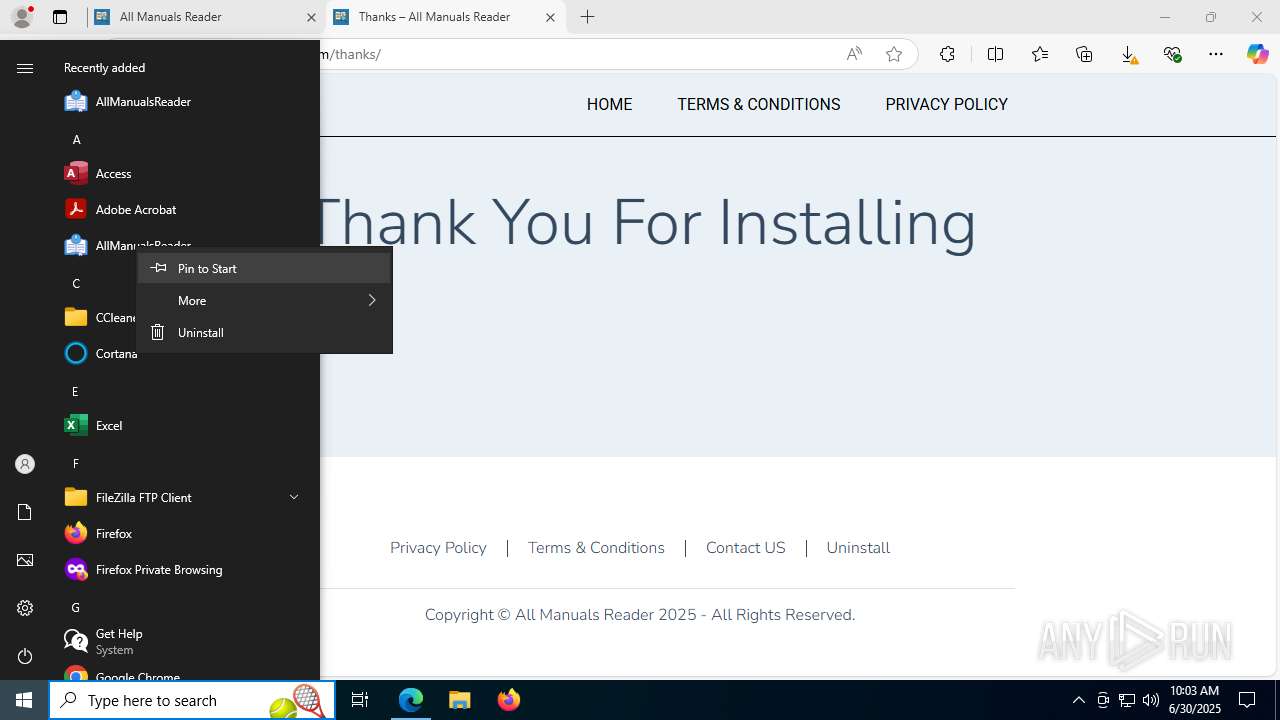Open Pictures from the Start sidebar
This screenshot has height=720, width=1280.
pyautogui.click(x=25, y=560)
